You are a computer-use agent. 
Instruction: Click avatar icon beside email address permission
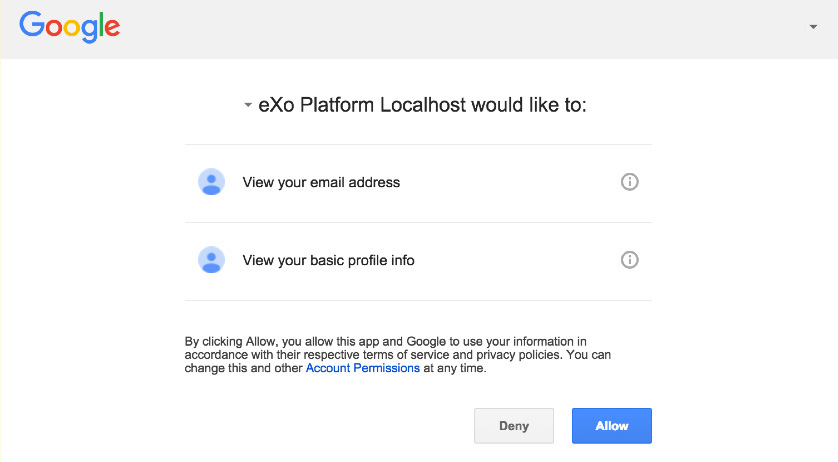[211, 182]
